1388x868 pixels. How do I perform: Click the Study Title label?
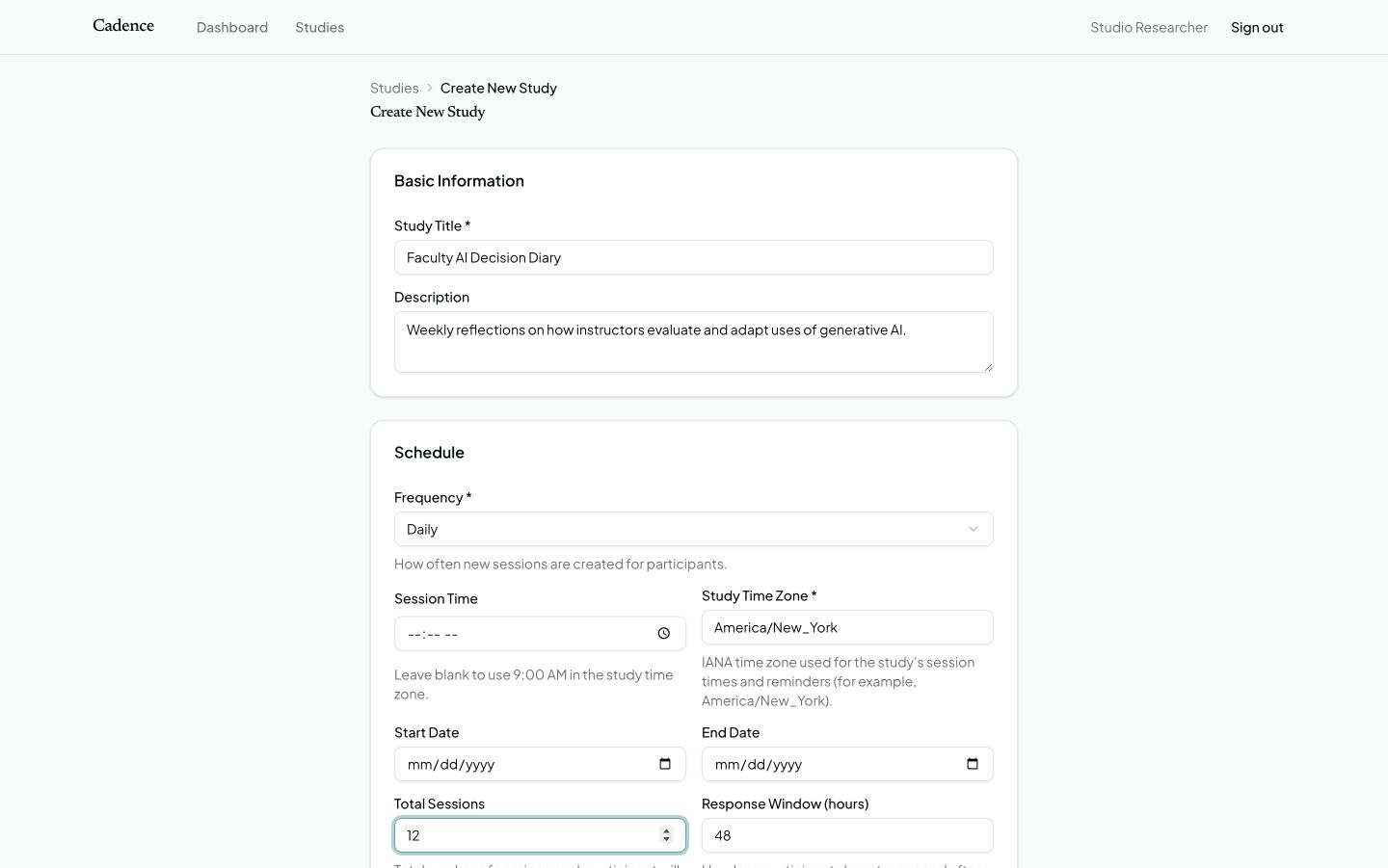tap(432, 225)
